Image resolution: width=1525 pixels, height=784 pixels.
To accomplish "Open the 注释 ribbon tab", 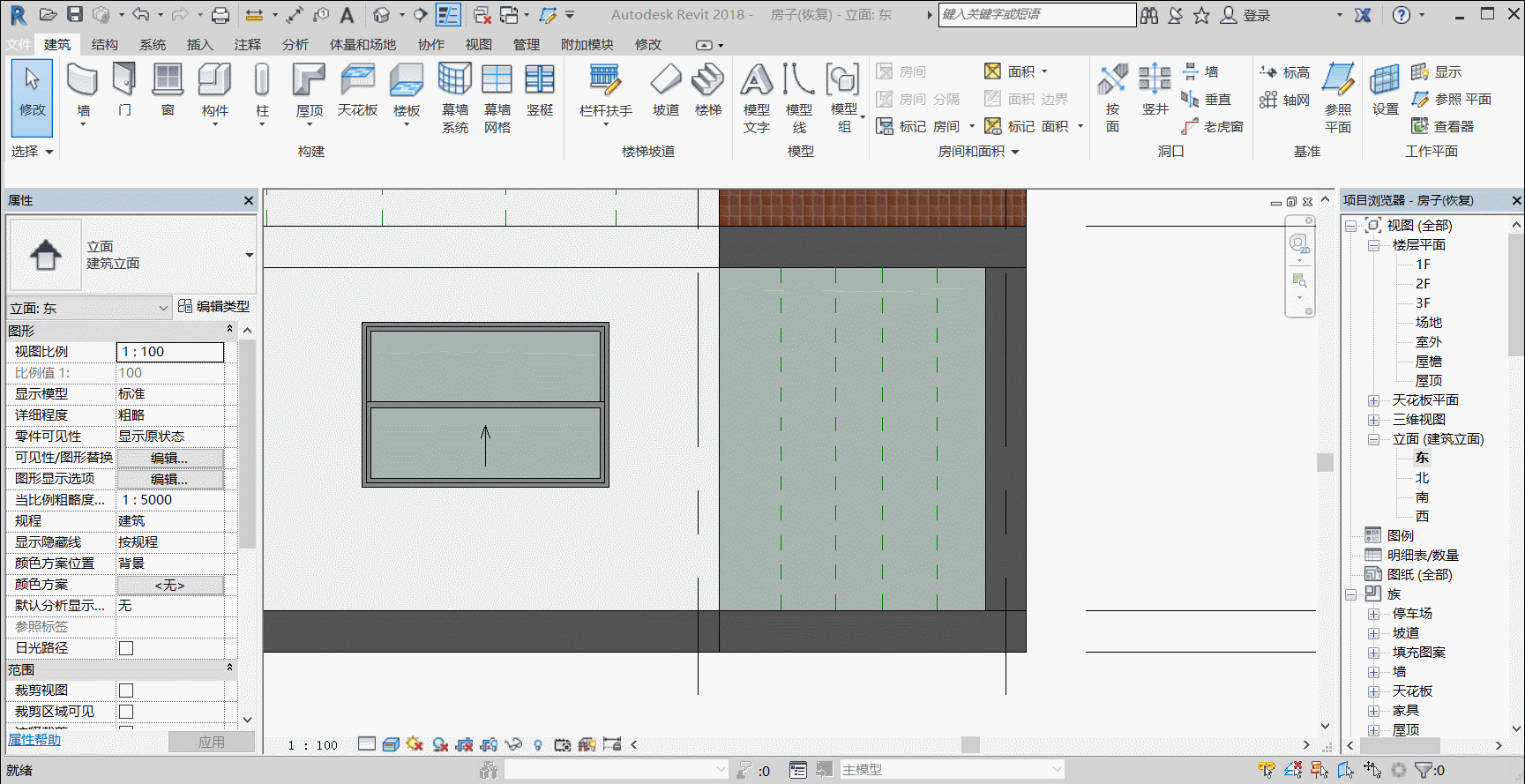I will pyautogui.click(x=248, y=44).
